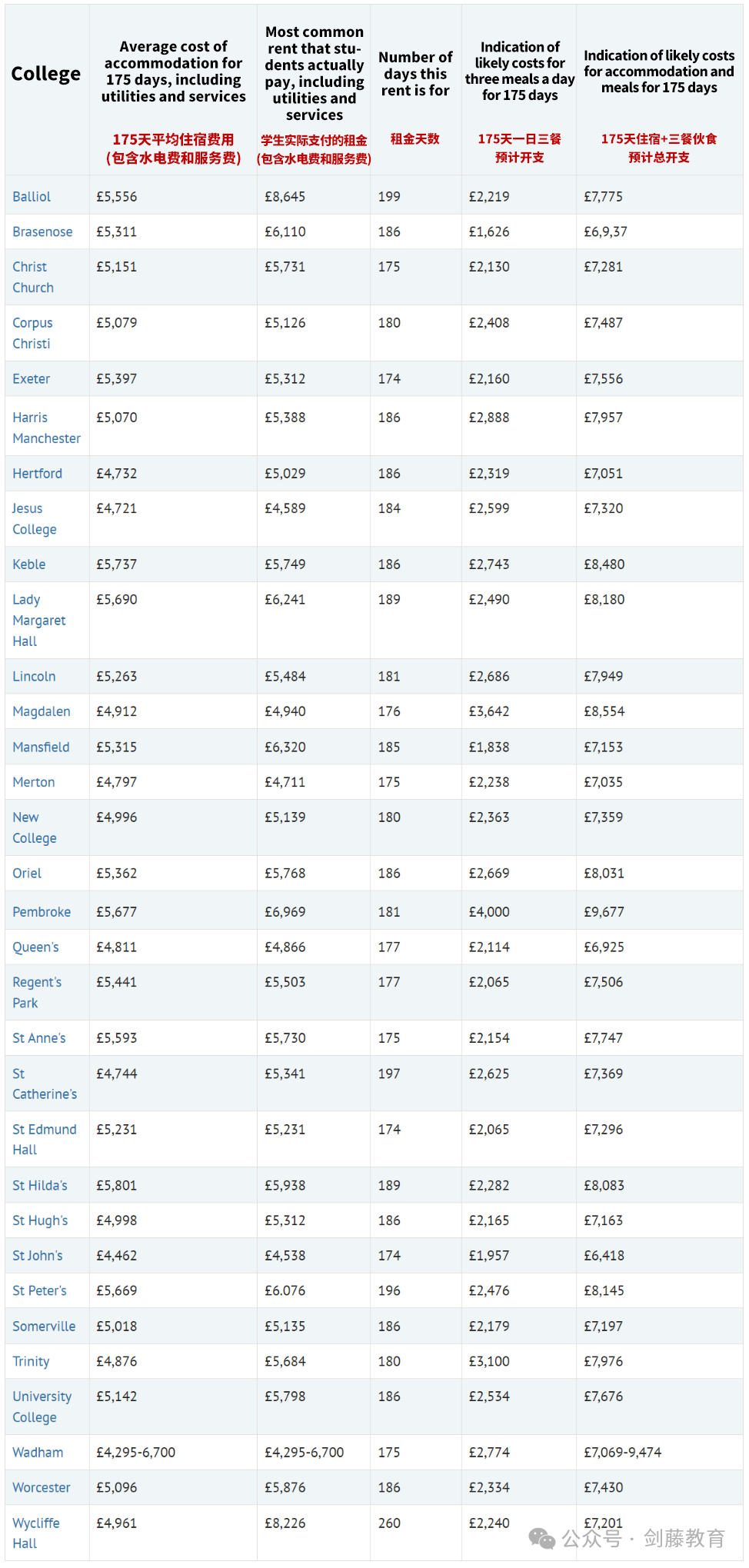Select the Exeter college link

tap(32, 378)
